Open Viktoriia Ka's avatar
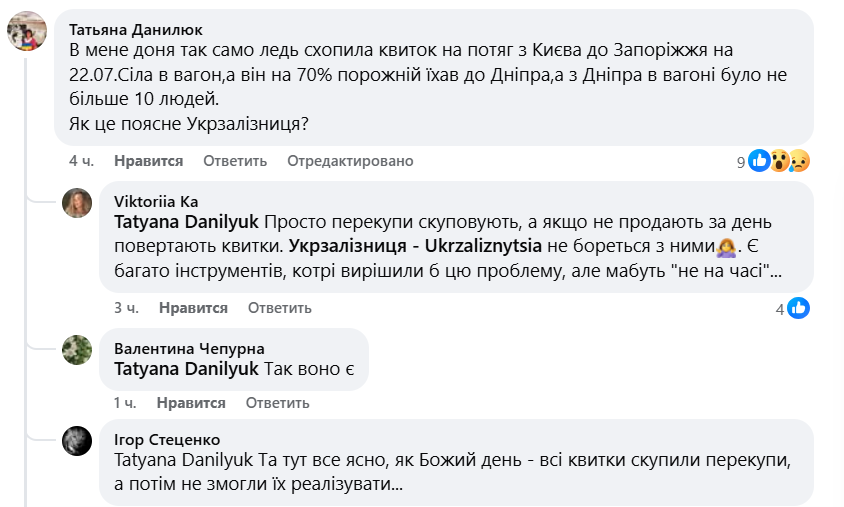 [x=78, y=203]
